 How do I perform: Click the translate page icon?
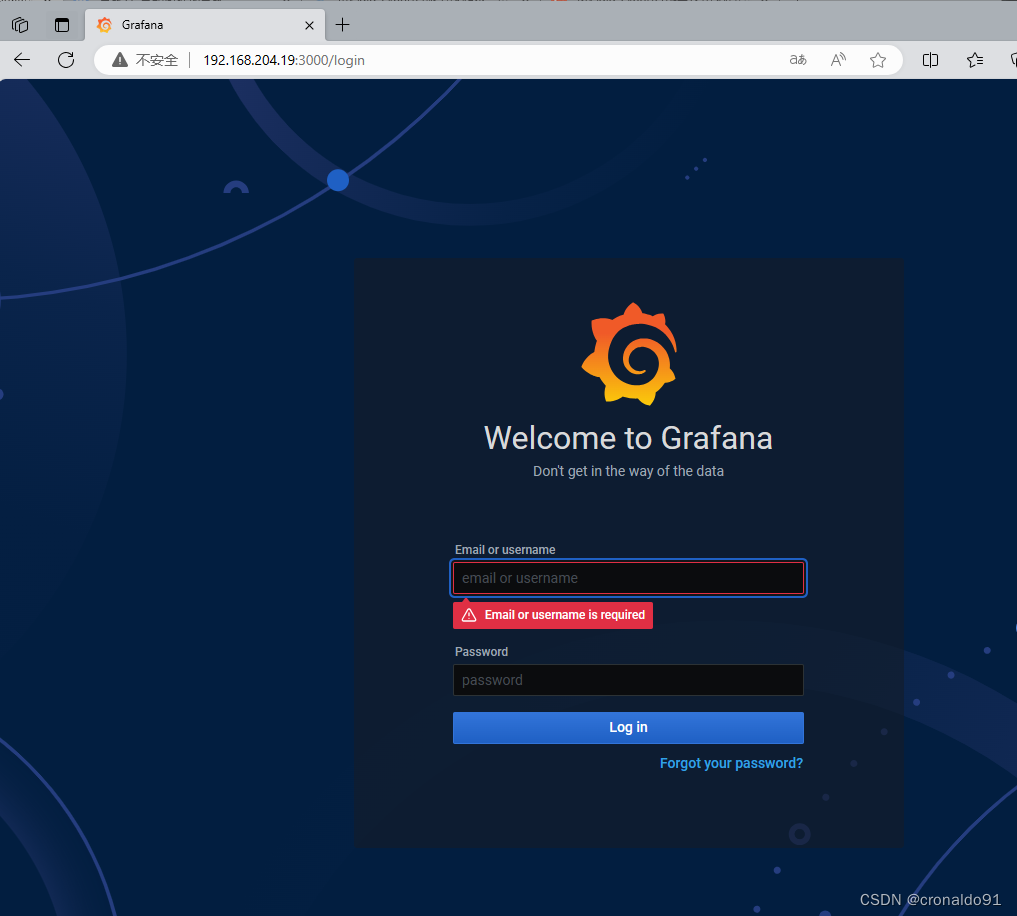tap(798, 60)
